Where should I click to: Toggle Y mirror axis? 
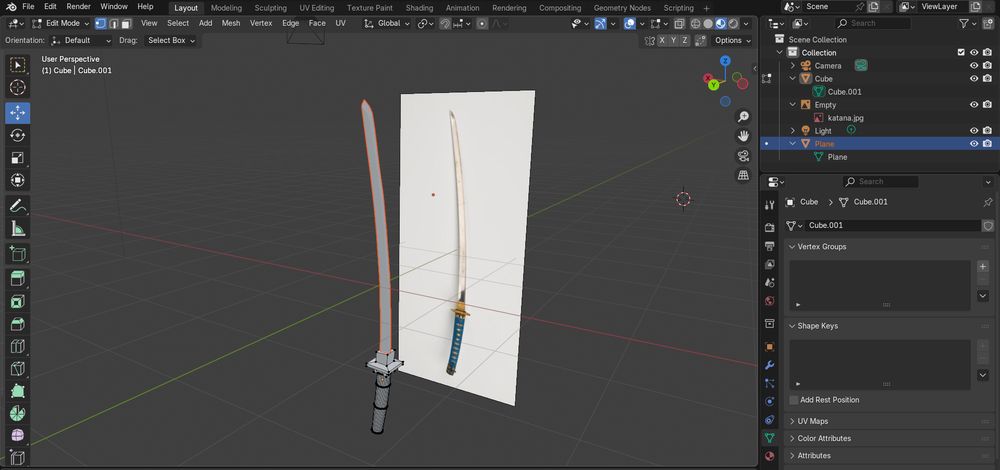click(674, 40)
